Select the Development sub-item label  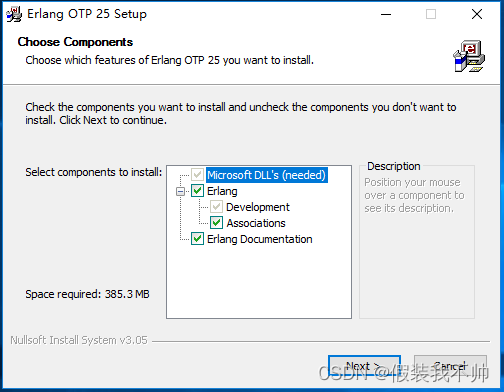coord(258,207)
